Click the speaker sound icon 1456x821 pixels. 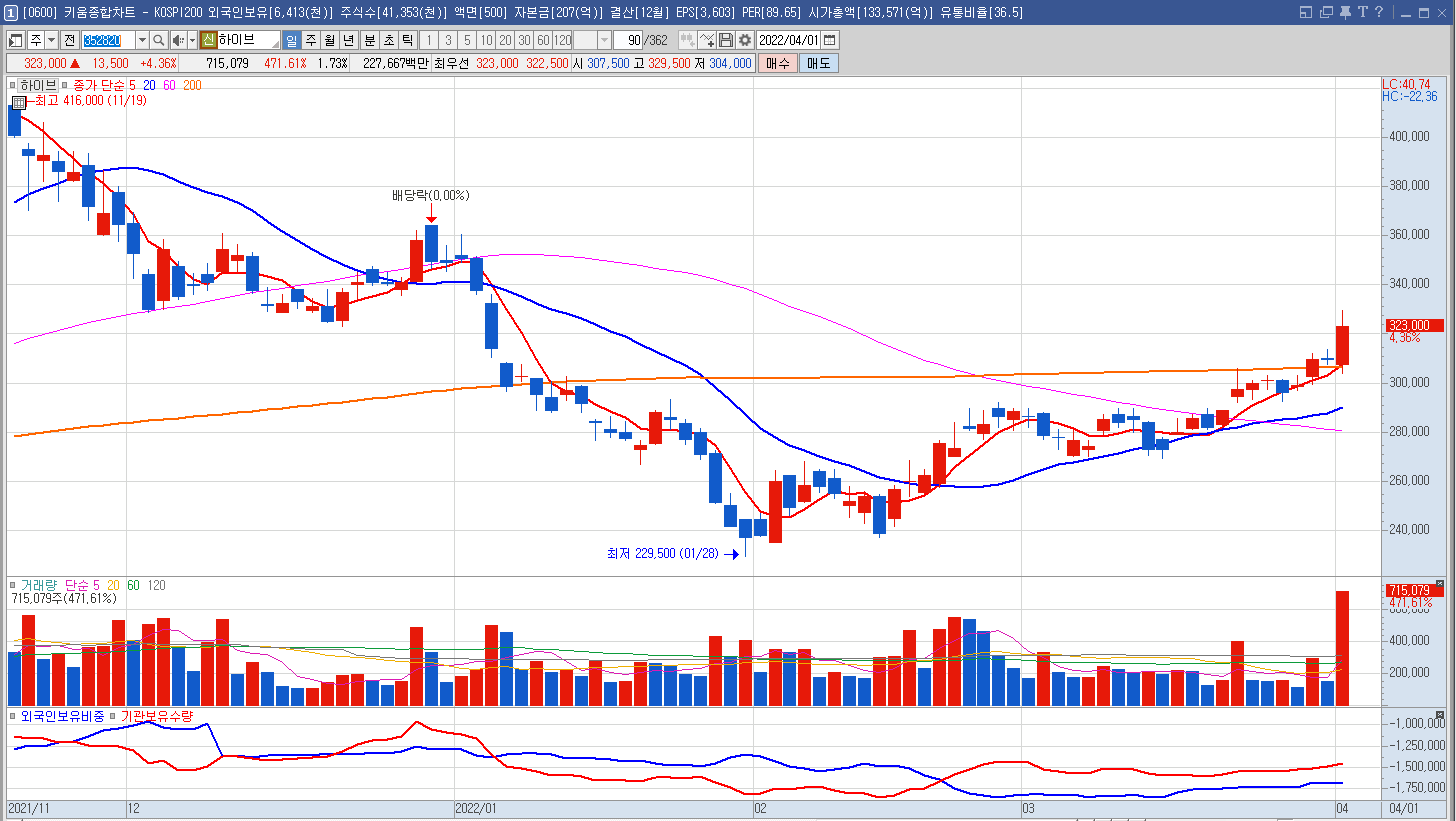click(178, 40)
